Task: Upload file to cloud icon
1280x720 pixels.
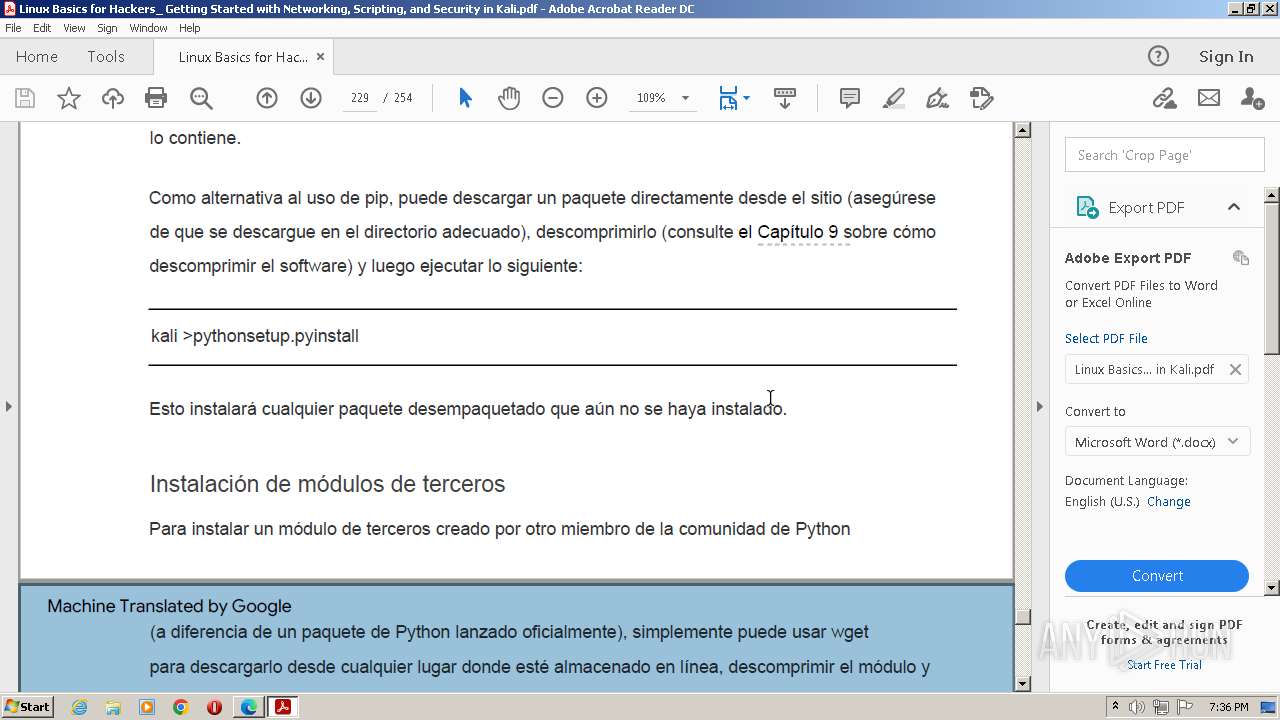Action: [x=113, y=98]
